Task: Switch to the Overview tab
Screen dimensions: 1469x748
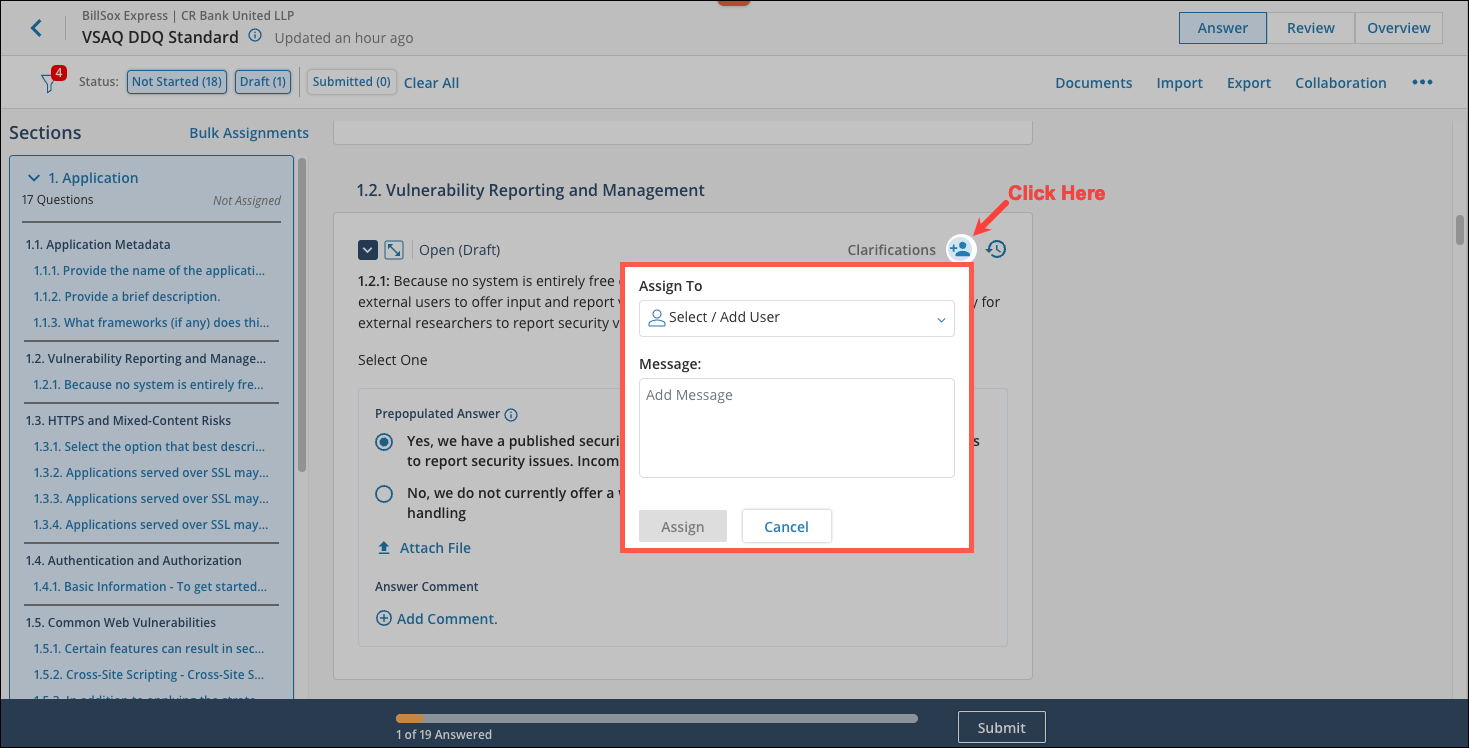Action: [x=1398, y=28]
